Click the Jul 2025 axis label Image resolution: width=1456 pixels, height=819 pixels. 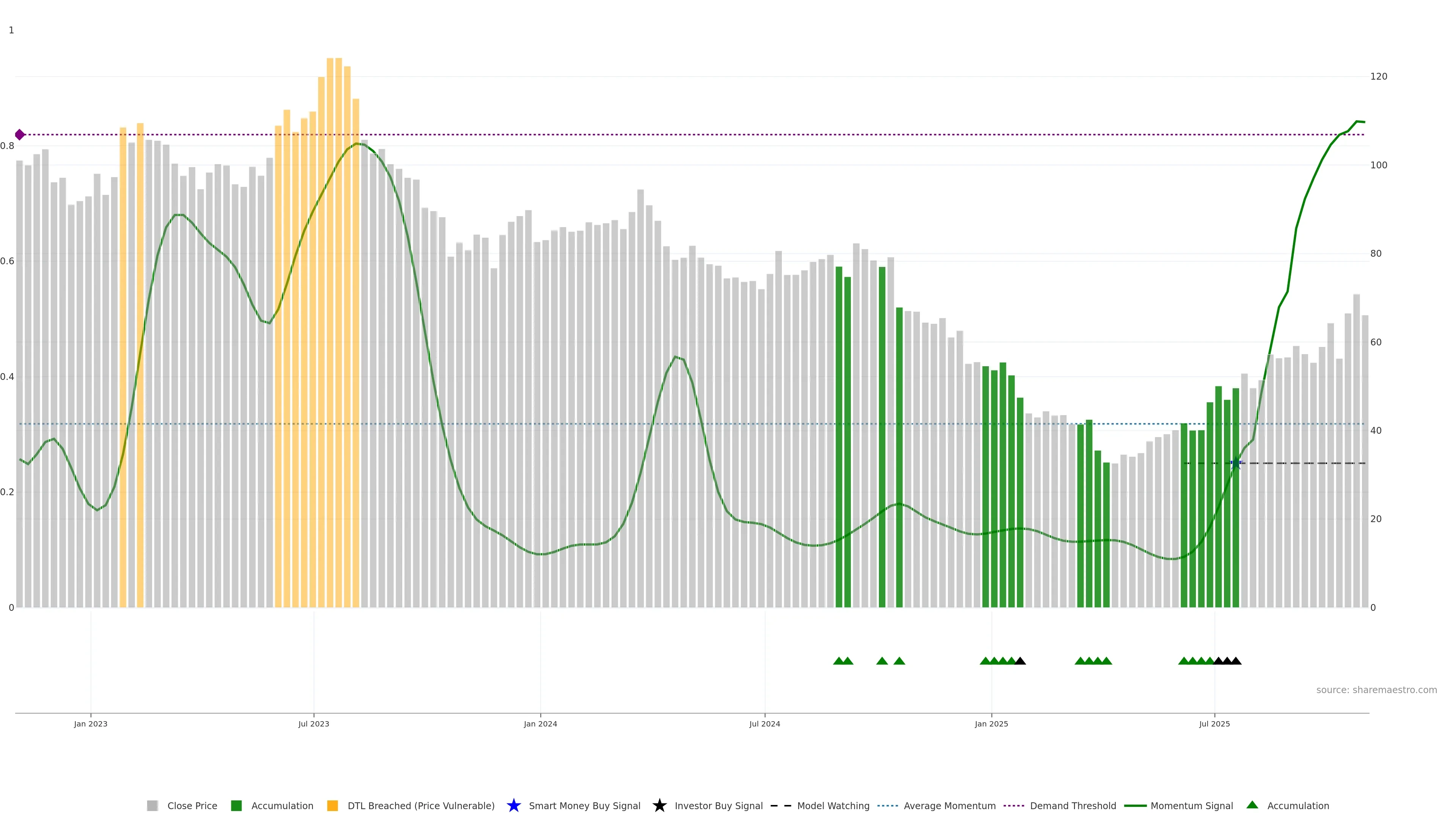point(1214,723)
